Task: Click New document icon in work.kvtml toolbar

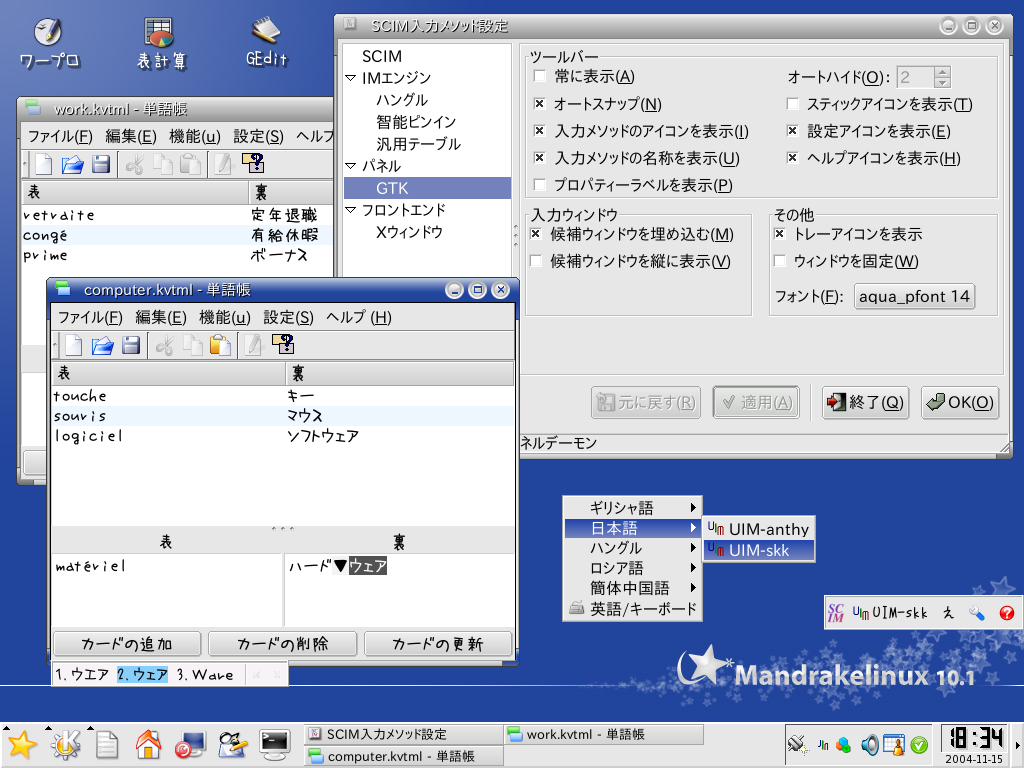Action: click(44, 164)
